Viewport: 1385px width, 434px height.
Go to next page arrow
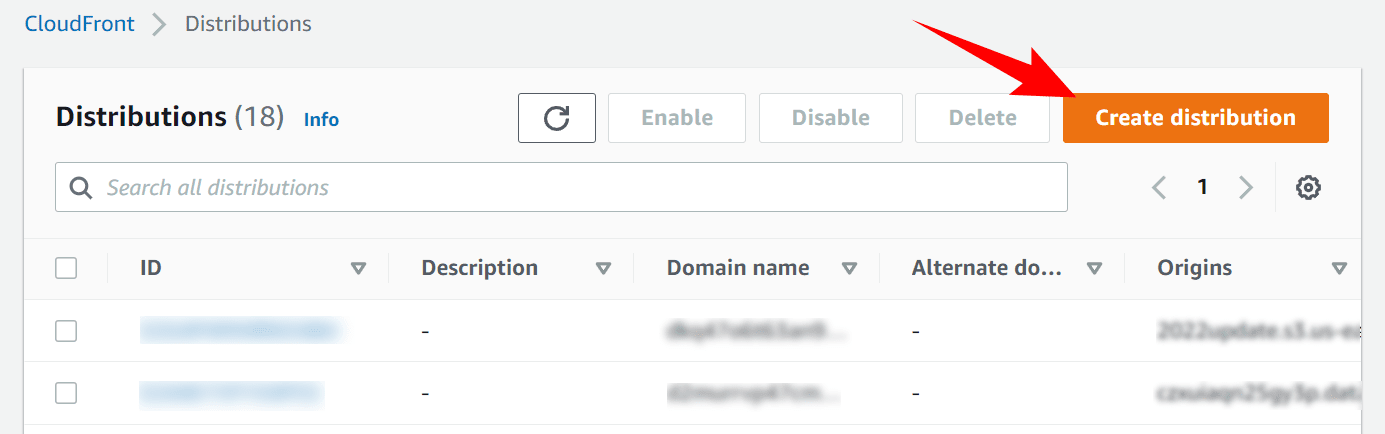pyautogui.click(x=1246, y=187)
